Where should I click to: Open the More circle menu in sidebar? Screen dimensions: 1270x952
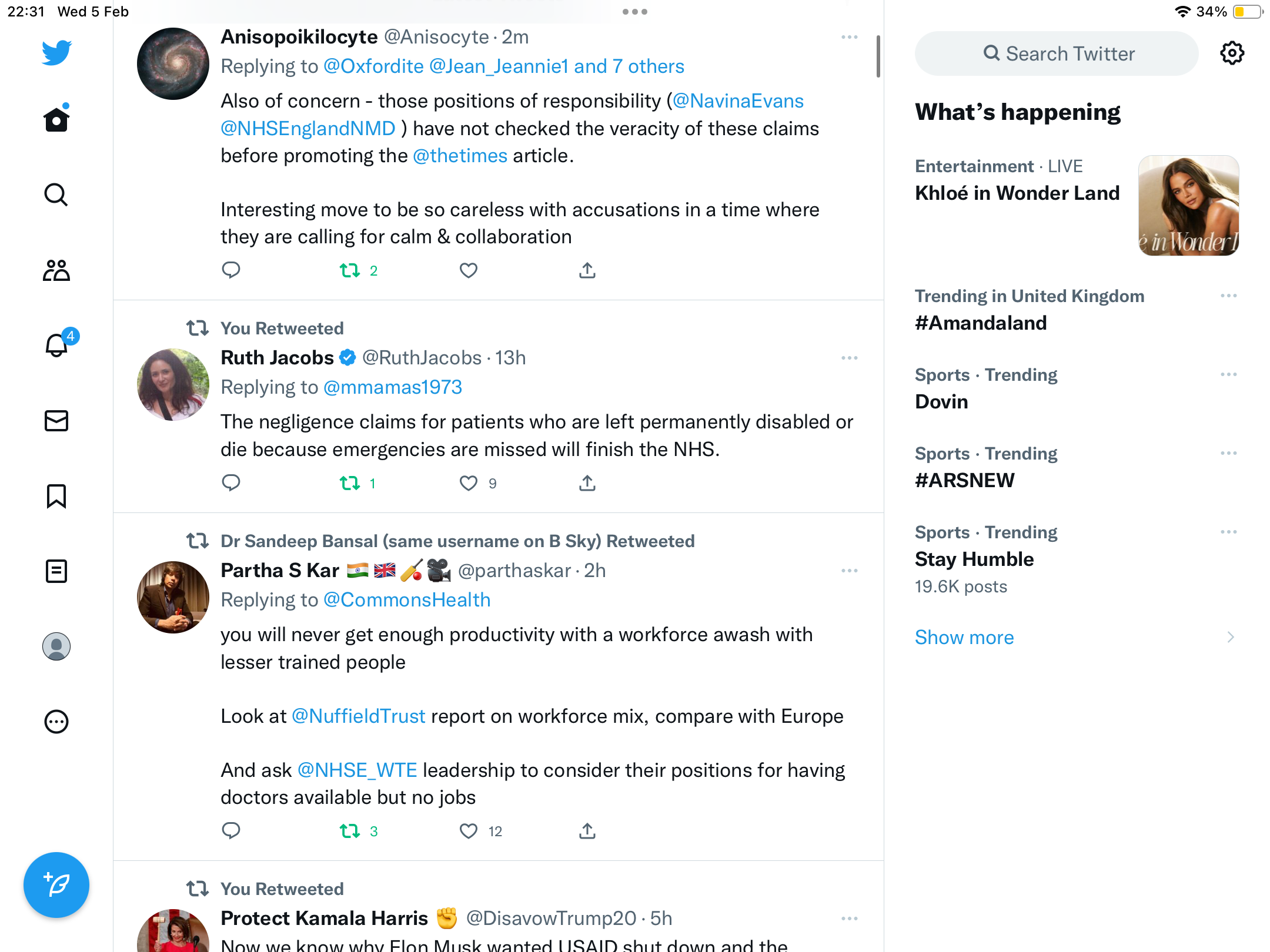[56, 722]
